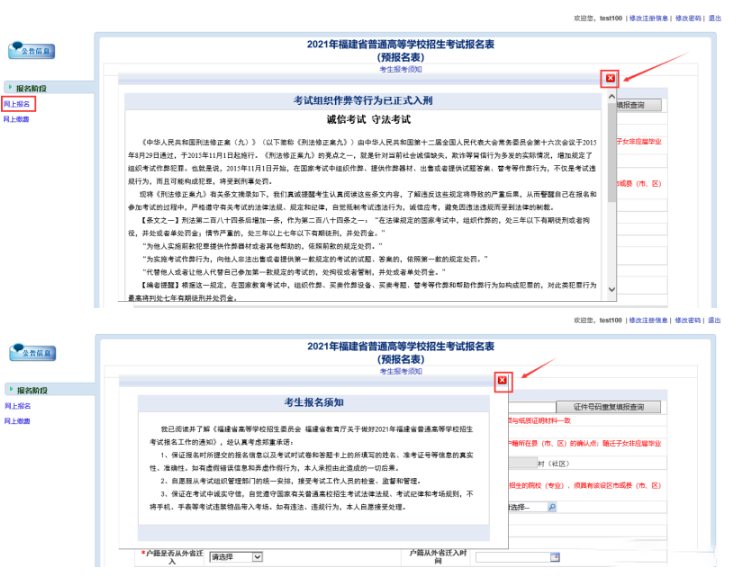Open 网上报名 link outlined in red
This screenshot has height=584, width=742.
(17, 104)
